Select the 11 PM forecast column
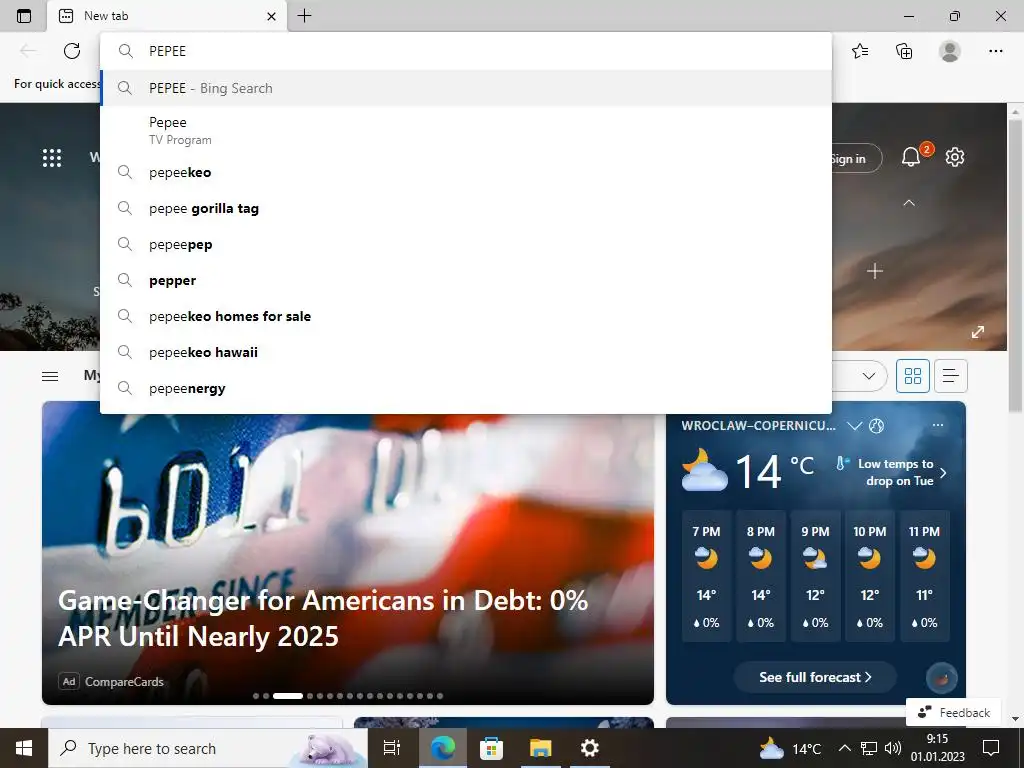 (x=924, y=576)
